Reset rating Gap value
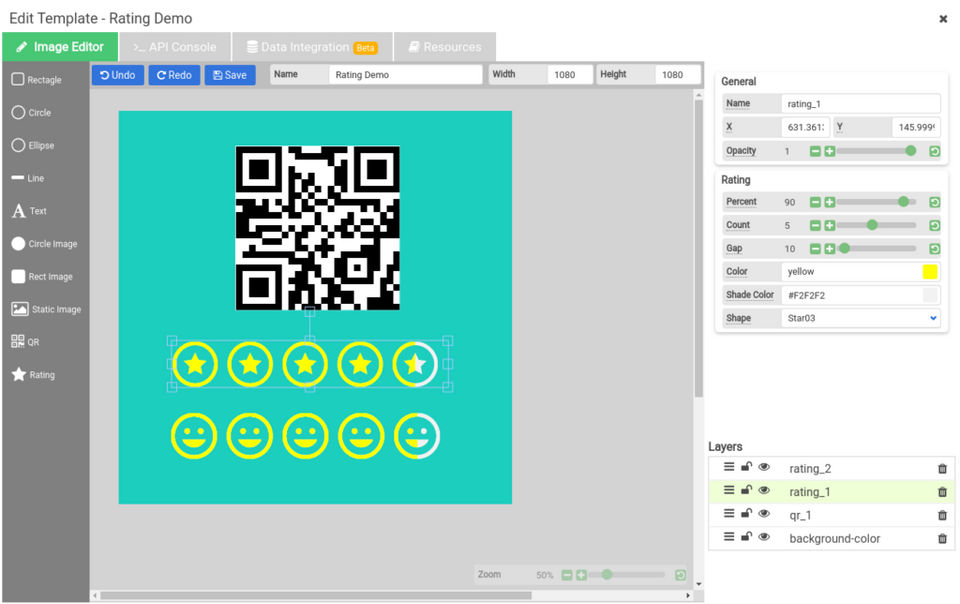 934,248
